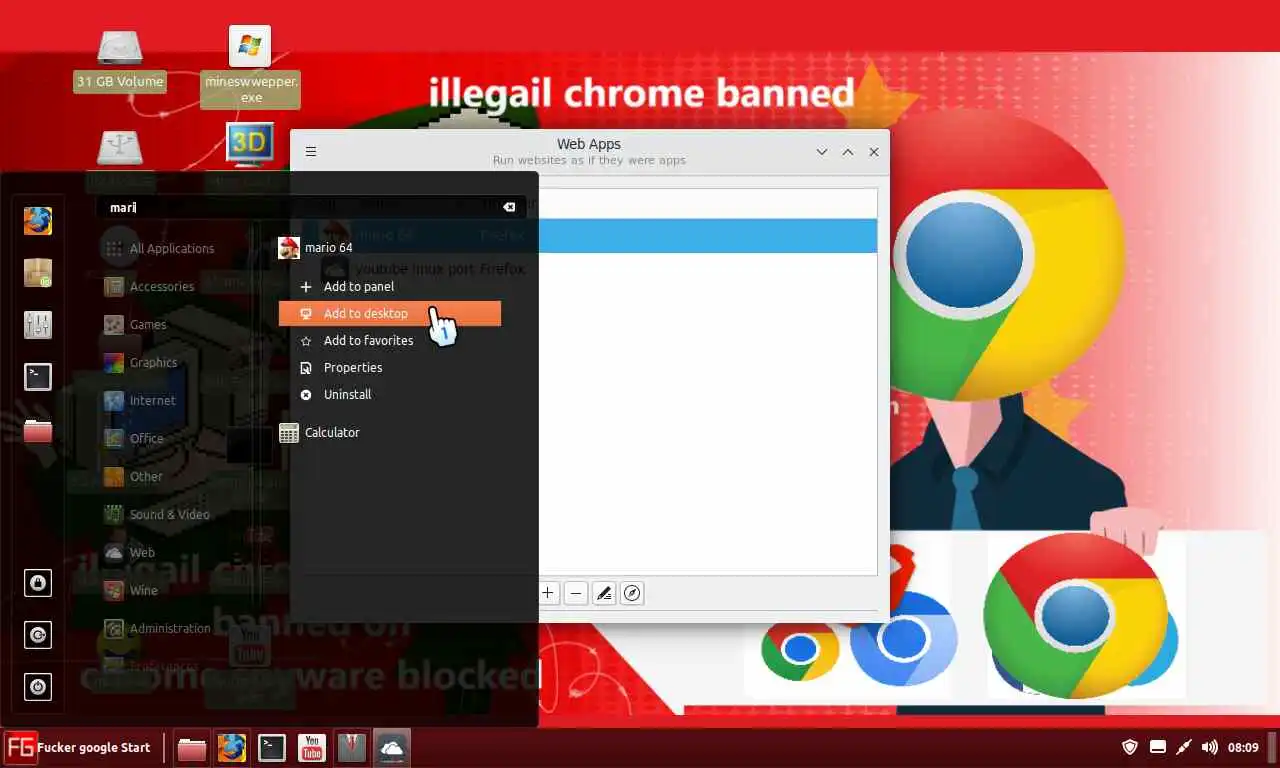Screen dimensions: 1280x768
Task: Click the pencil edit icon in Web Apps
Action: (604, 593)
